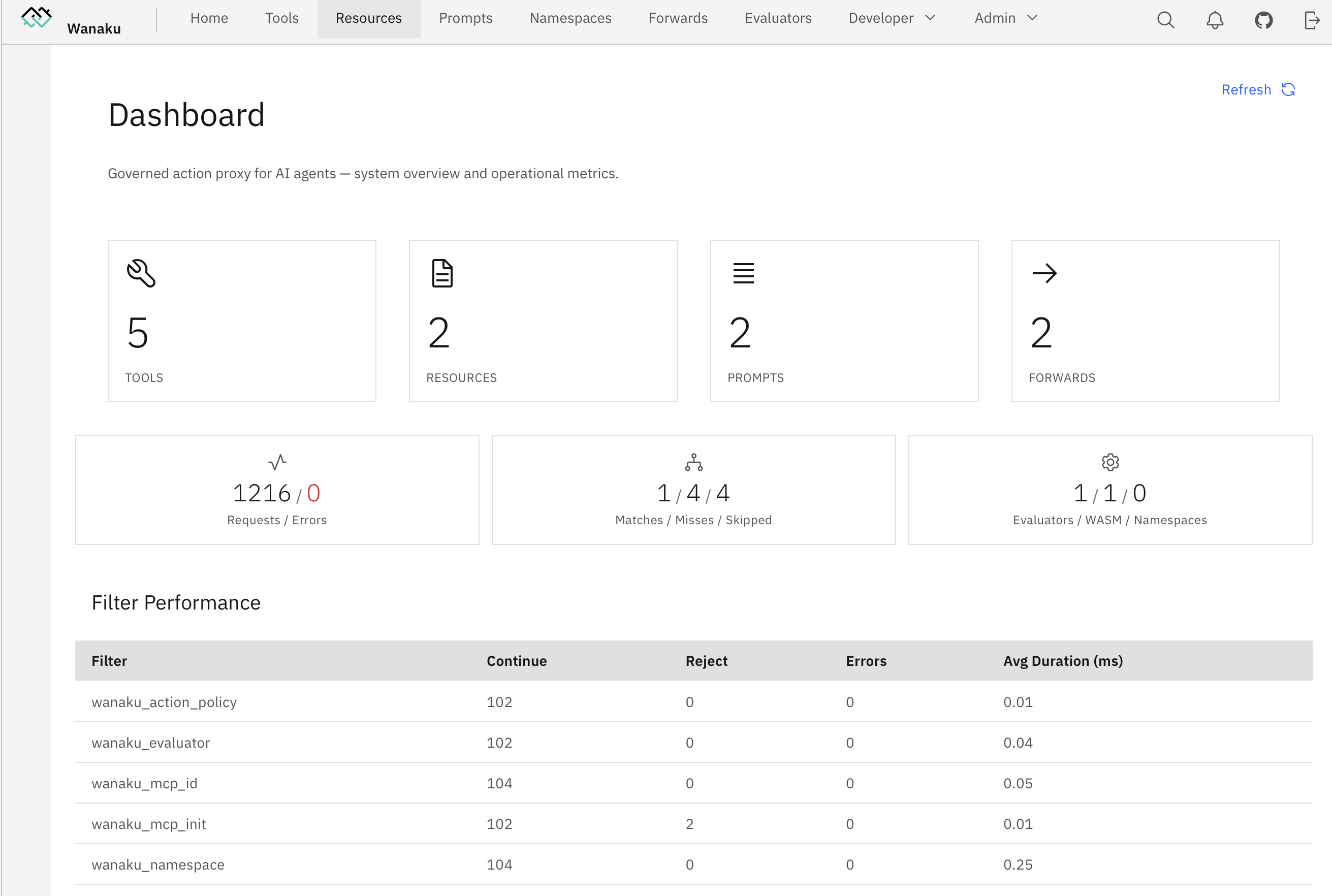Viewport: 1332px width, 896px height.
Task: Click the hierarchy icon above Matches
Action: [694, 462]
